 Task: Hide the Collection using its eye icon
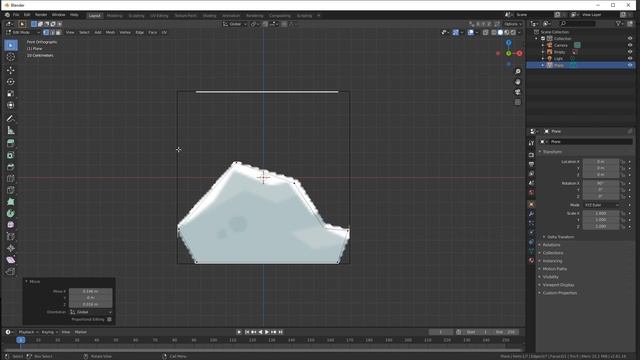(630, 38)
